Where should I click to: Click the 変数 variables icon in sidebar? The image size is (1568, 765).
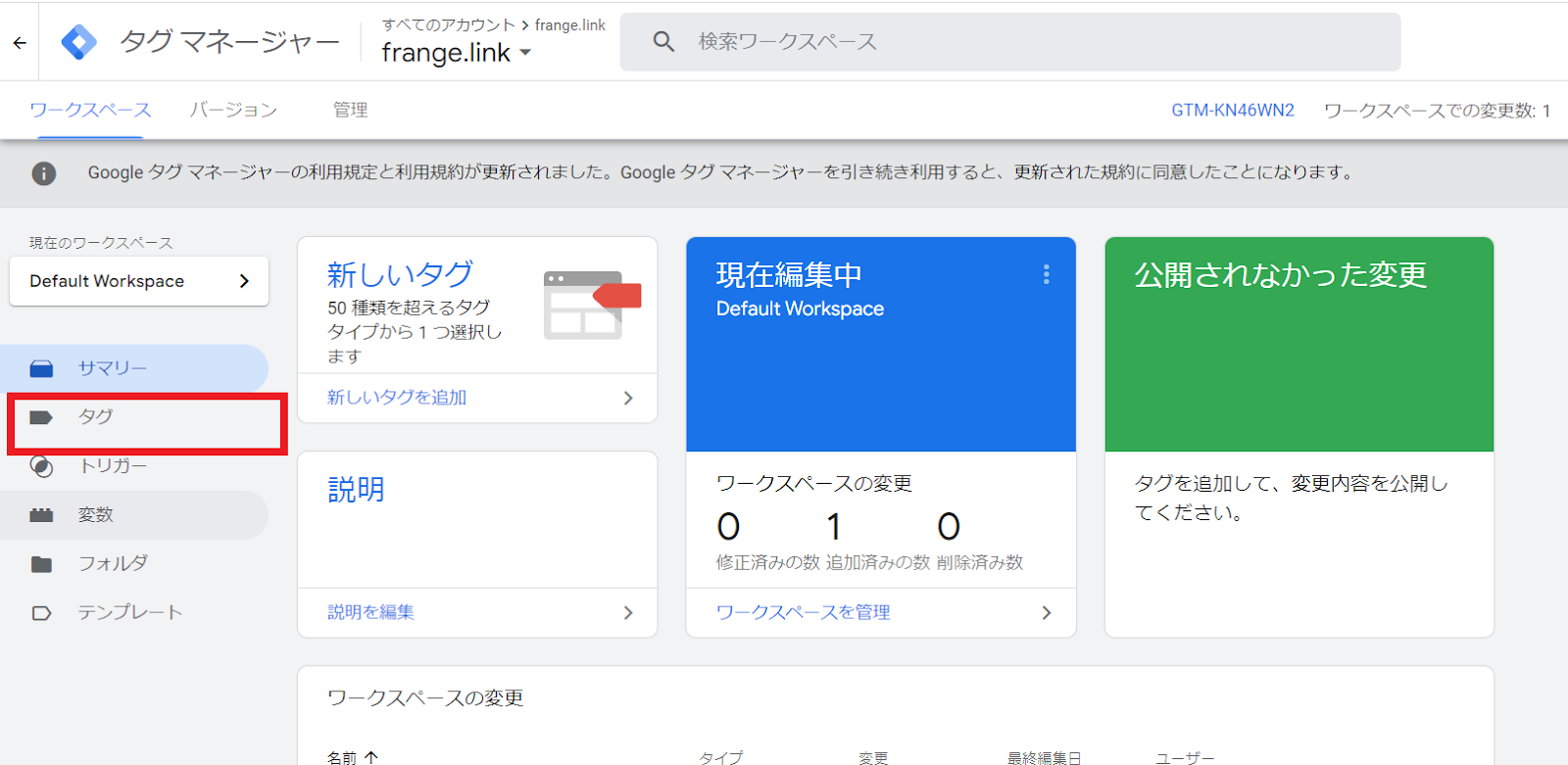(x=41, y=515)
